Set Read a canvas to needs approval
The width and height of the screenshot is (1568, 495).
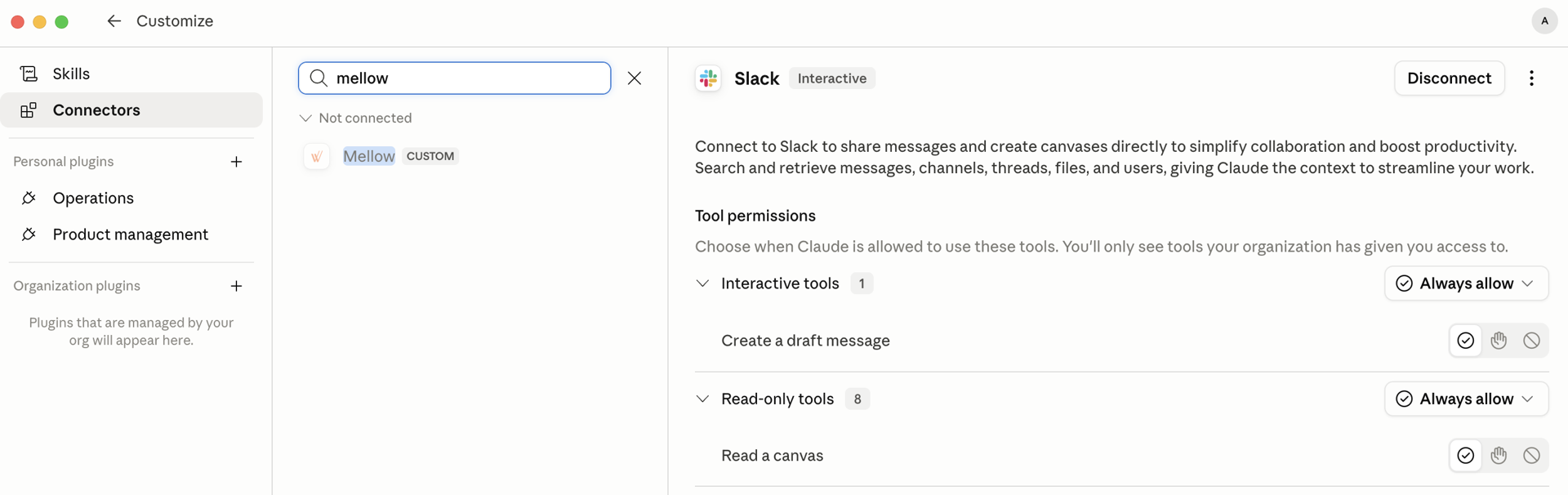[1499, 456]
